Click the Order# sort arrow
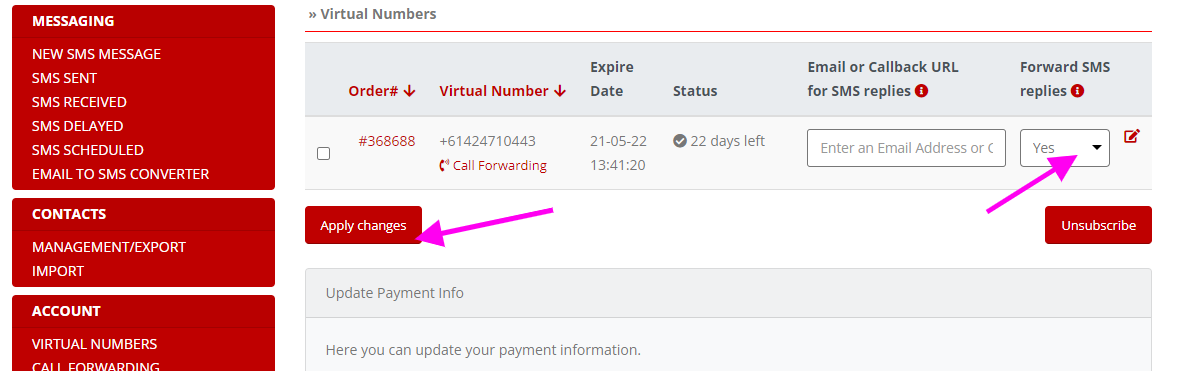The image size is (1184, 371). click(409, 91)
